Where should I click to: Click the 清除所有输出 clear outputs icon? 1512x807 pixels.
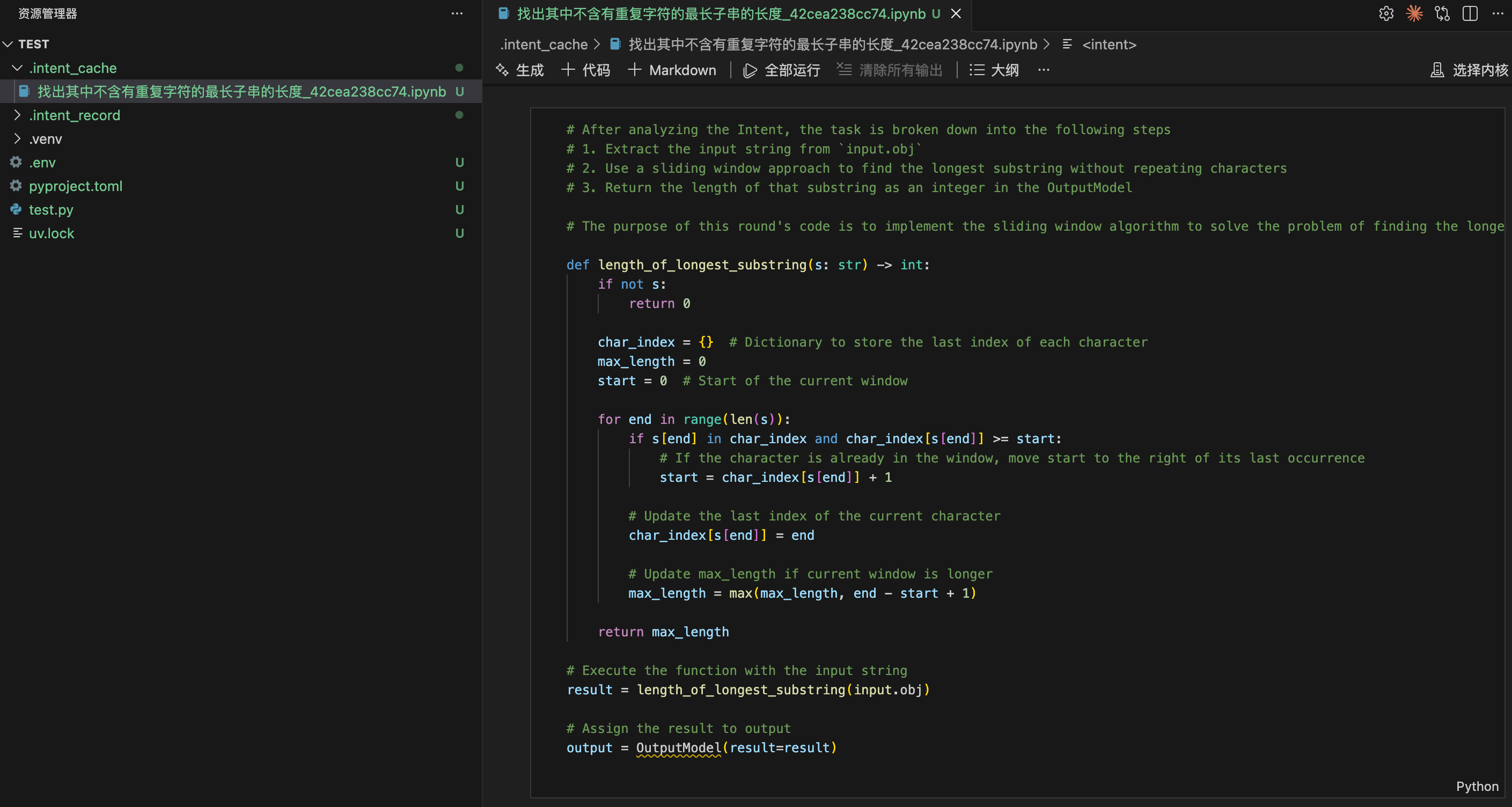pos(889,70)
